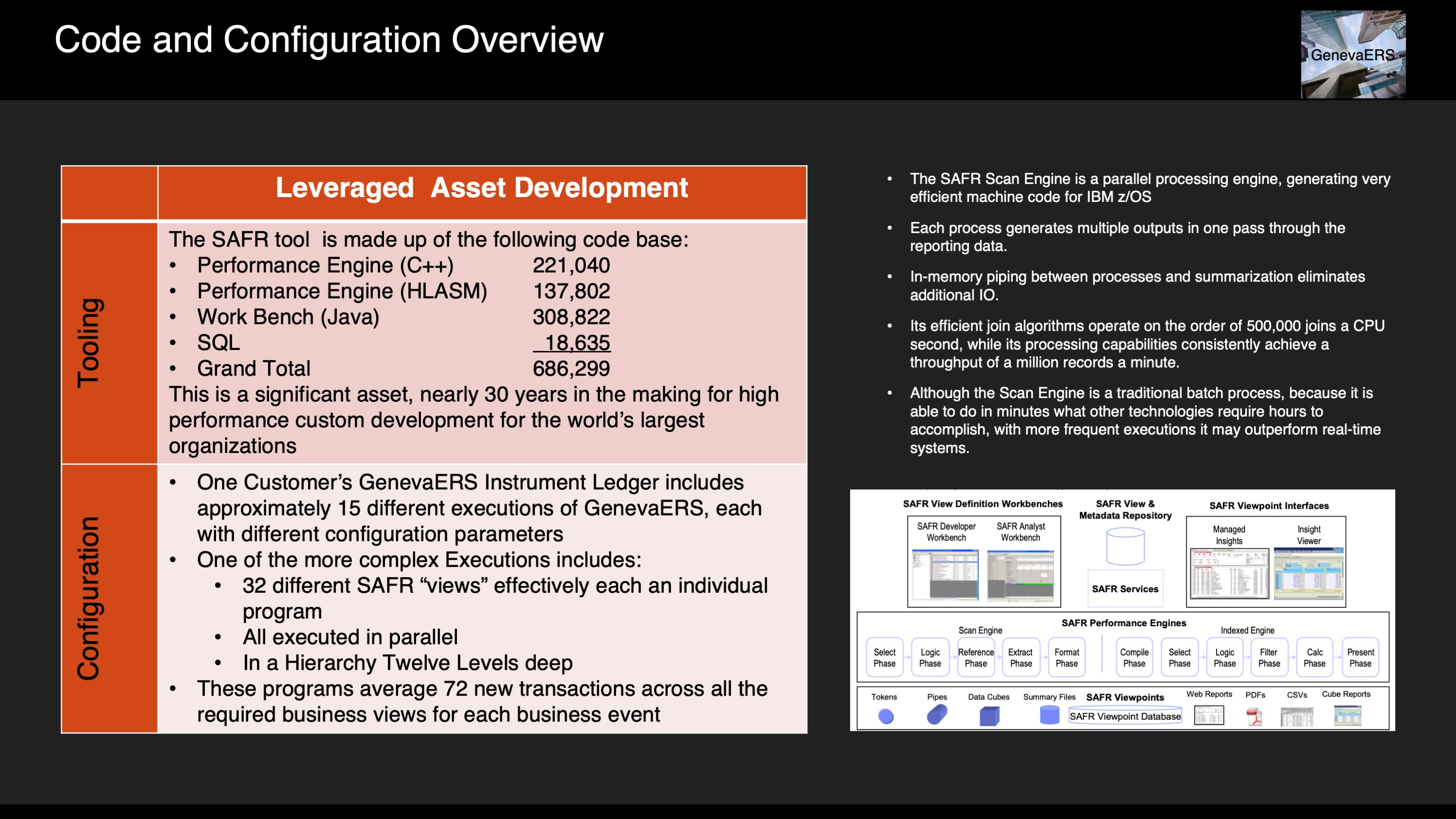The width and height of the screenshot is (1456, 819).
Task: Click the value 137,802
Action: tap(571, 291)
